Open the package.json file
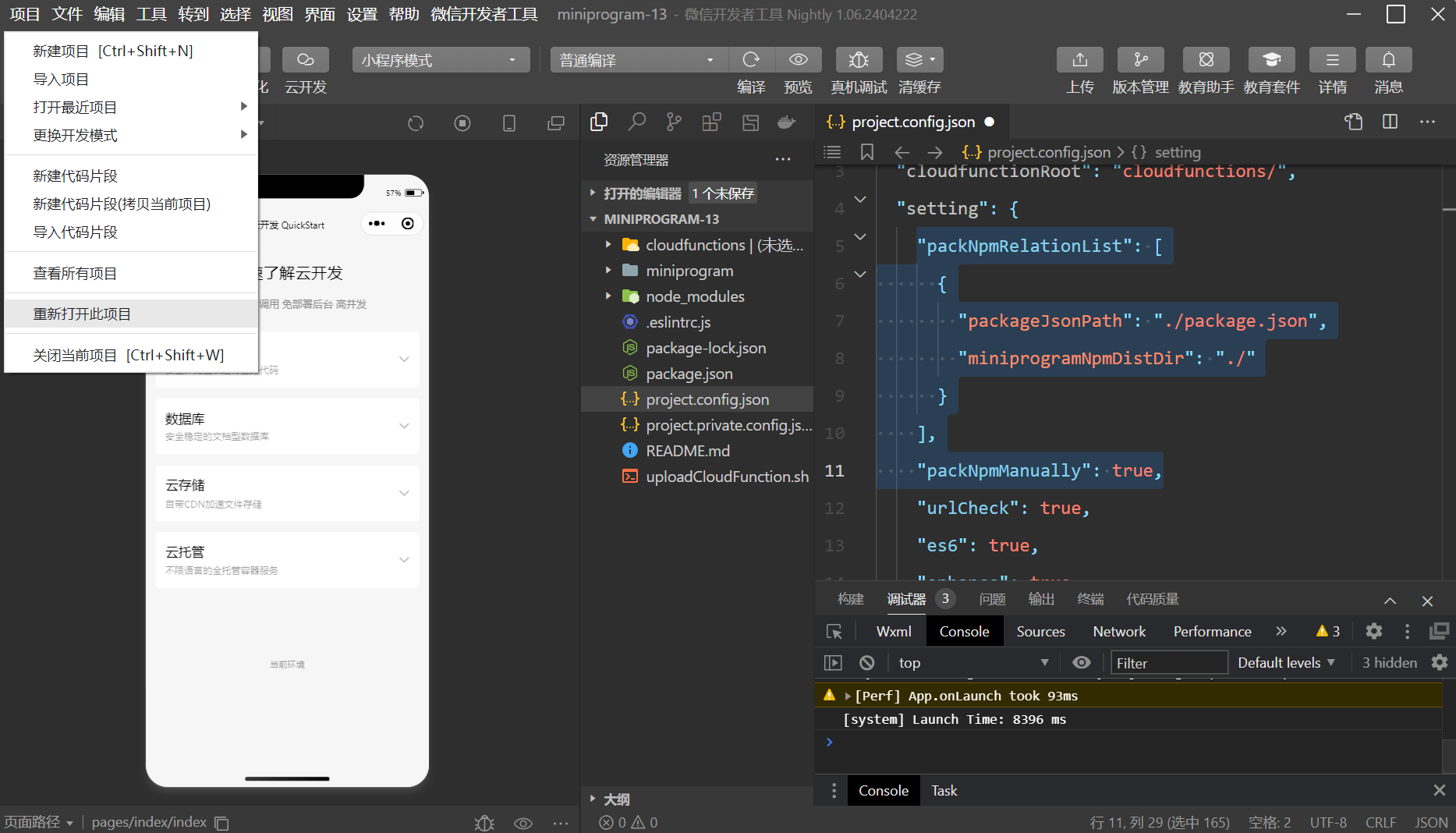 689,374
